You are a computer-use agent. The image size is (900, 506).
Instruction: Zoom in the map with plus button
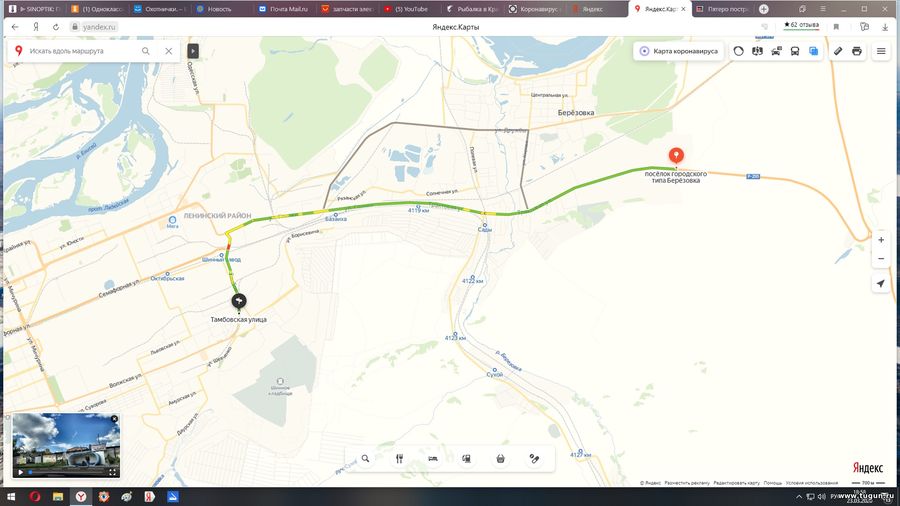(881, 240)
